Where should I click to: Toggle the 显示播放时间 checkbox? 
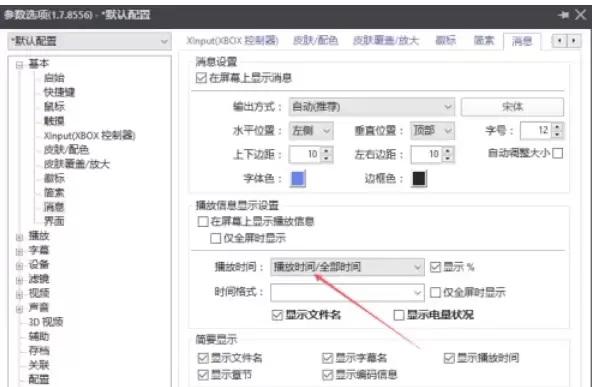click(x=449, y=358)
